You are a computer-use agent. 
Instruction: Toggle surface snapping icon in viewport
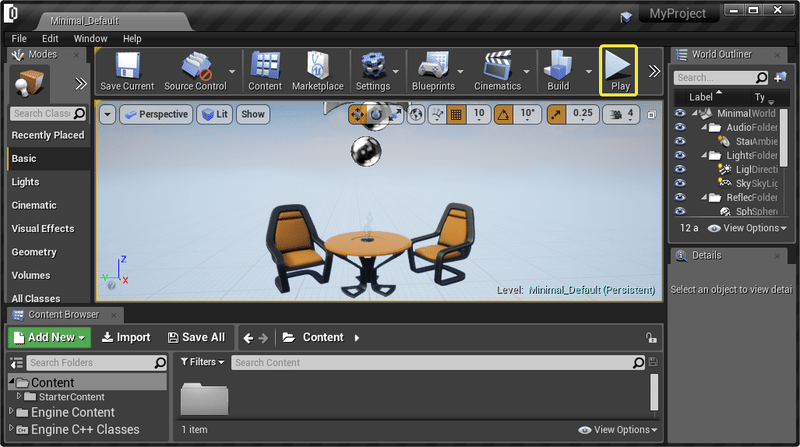coord(437,114)
